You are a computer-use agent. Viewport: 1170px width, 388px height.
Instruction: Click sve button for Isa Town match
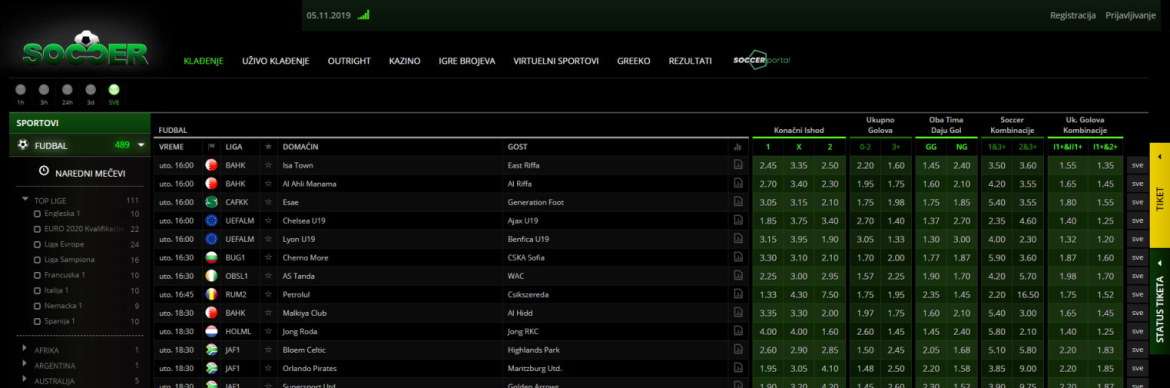tap(1137, 165)
